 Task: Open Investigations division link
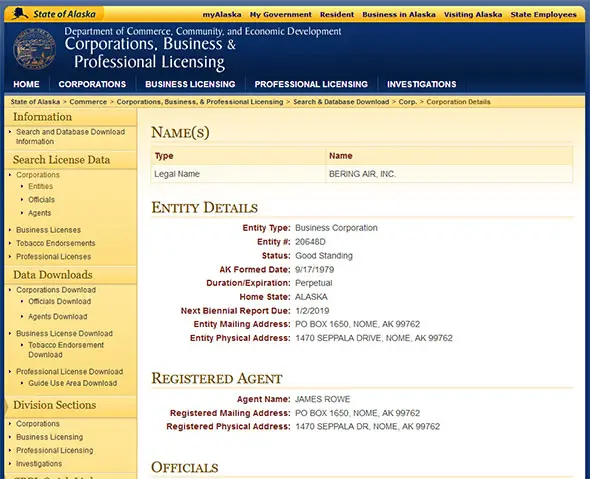pyautogui.click(x=39, y=464)
